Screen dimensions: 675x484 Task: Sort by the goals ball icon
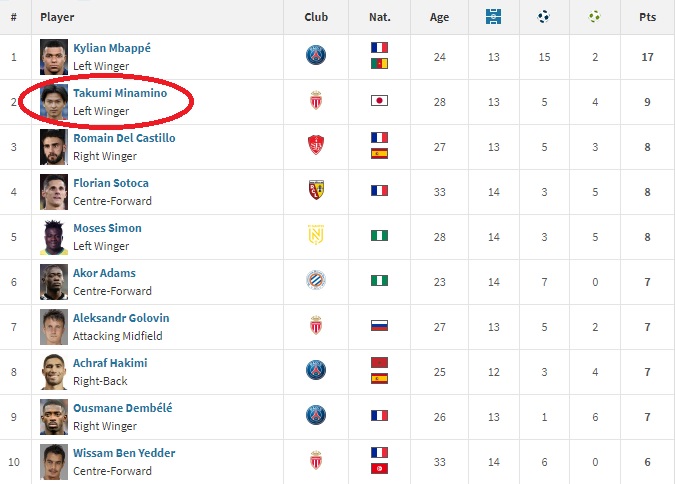(x=544, y=17)
